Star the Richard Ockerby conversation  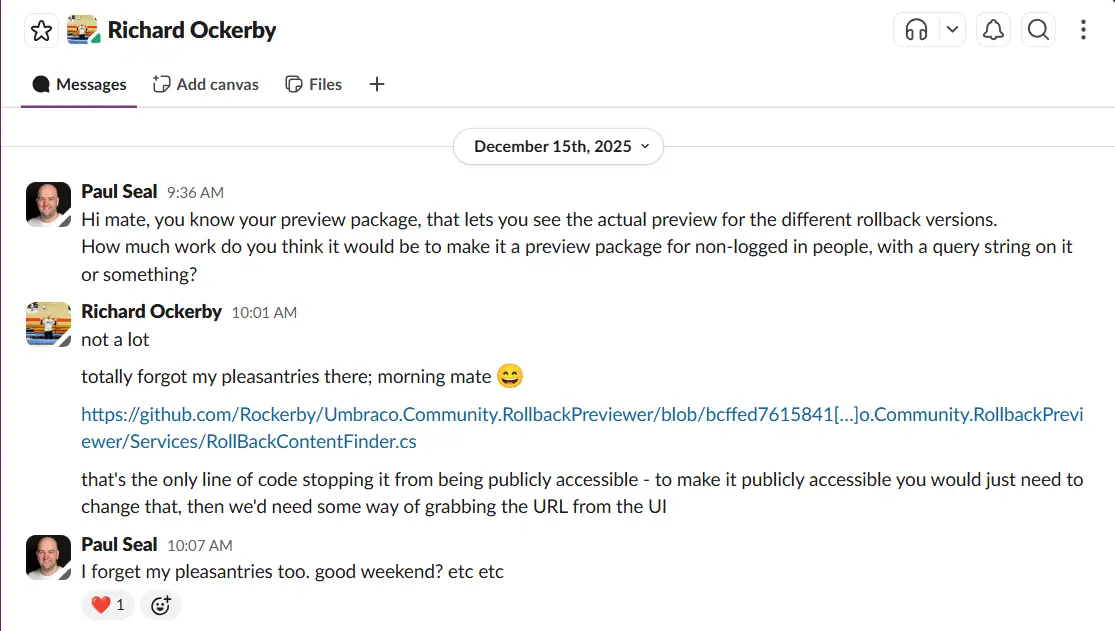point(41,31)
